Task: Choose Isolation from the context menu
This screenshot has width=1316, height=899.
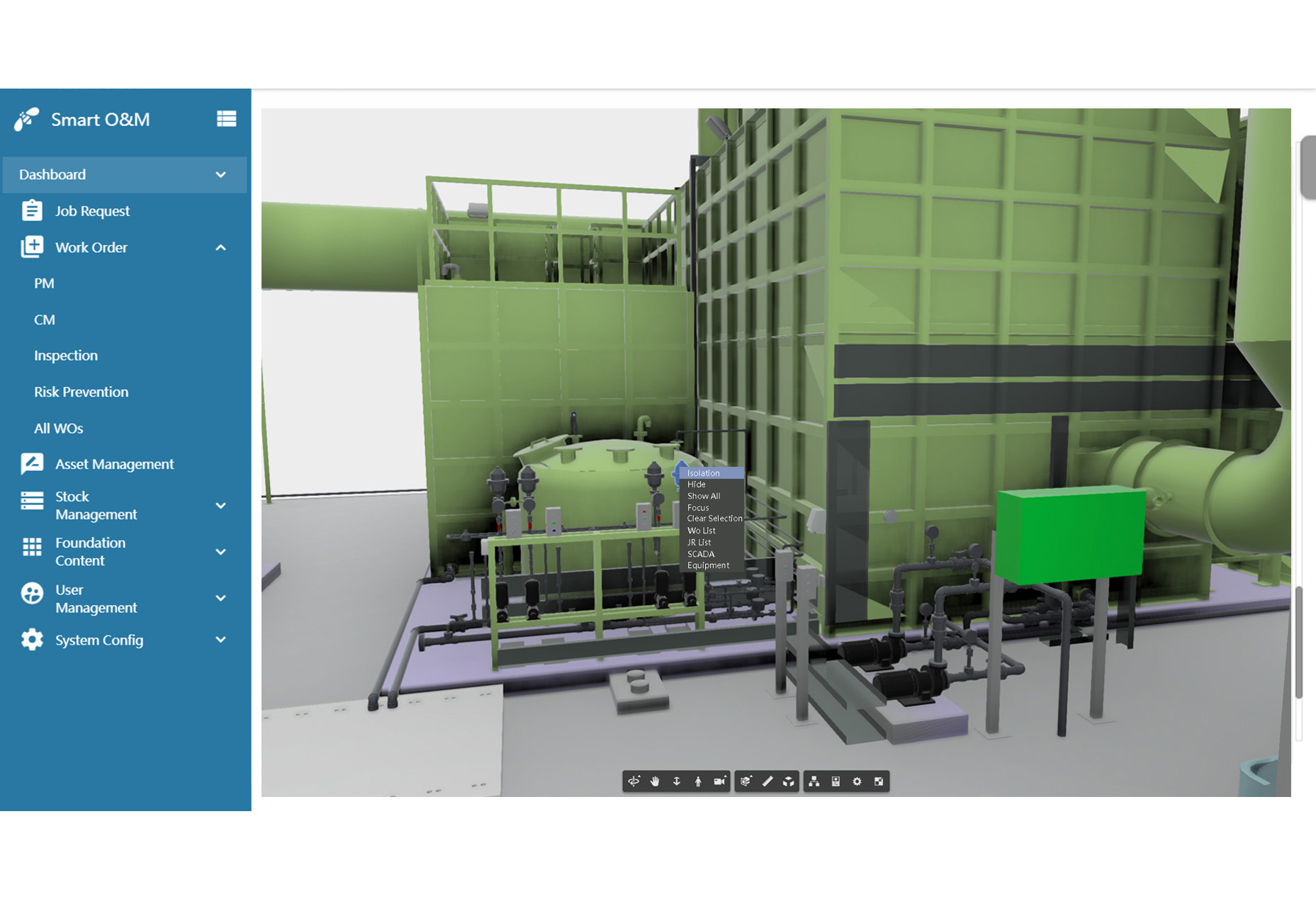Action: [x=703, y=473]
